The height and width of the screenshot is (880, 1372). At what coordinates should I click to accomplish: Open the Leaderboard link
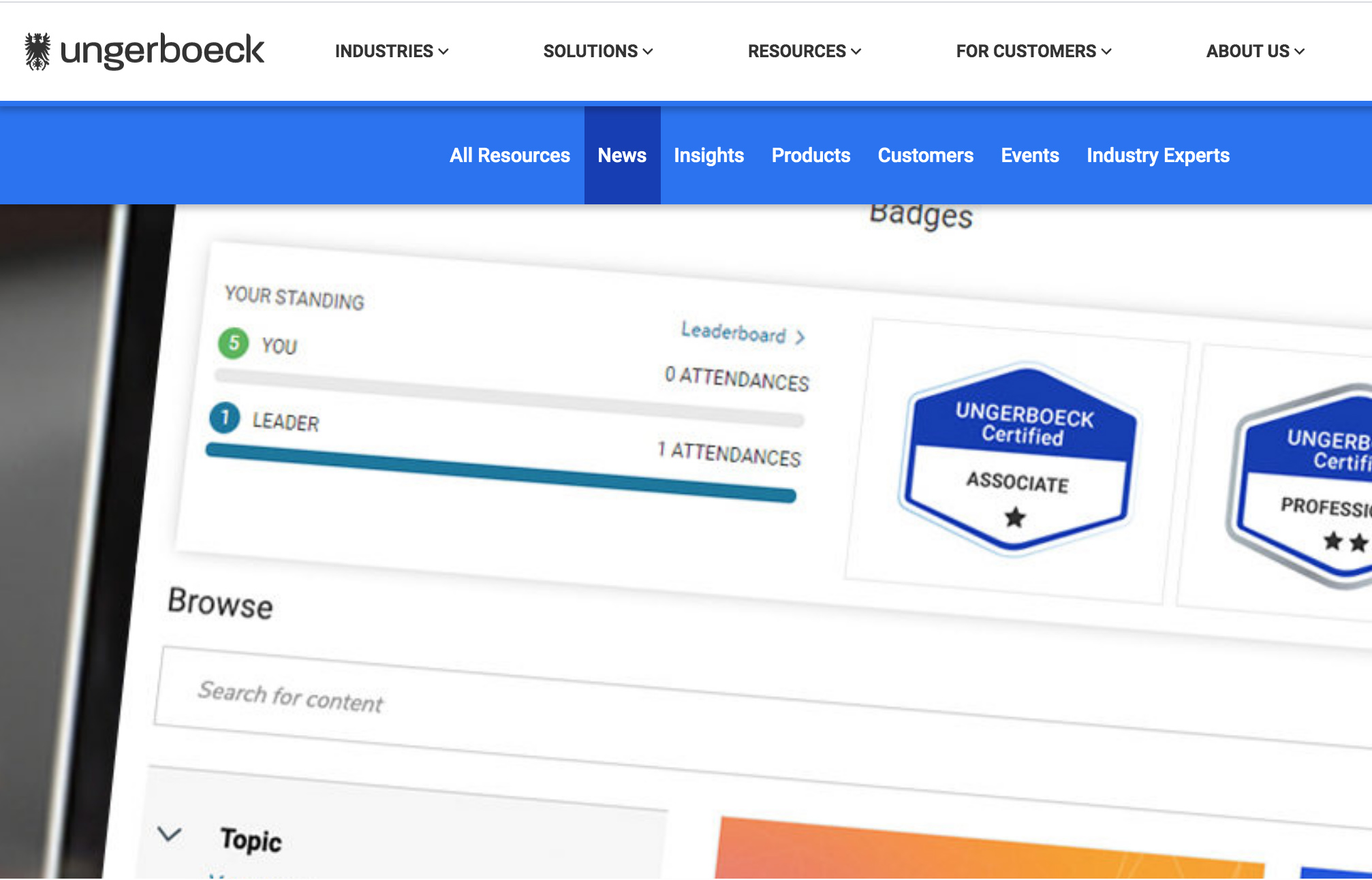pos(743,333)
